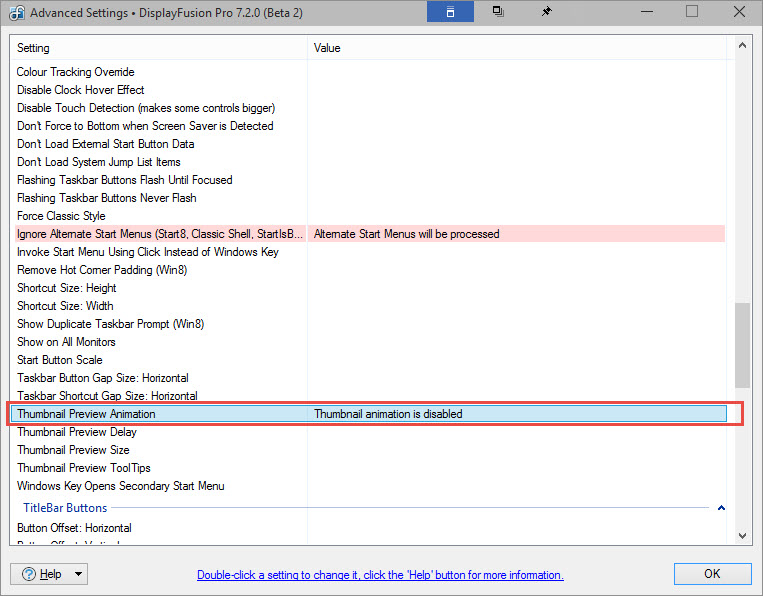Viewport: 763px width, 596px height.
Task: Click the Help question mark icon
Action: pos(28,574)
